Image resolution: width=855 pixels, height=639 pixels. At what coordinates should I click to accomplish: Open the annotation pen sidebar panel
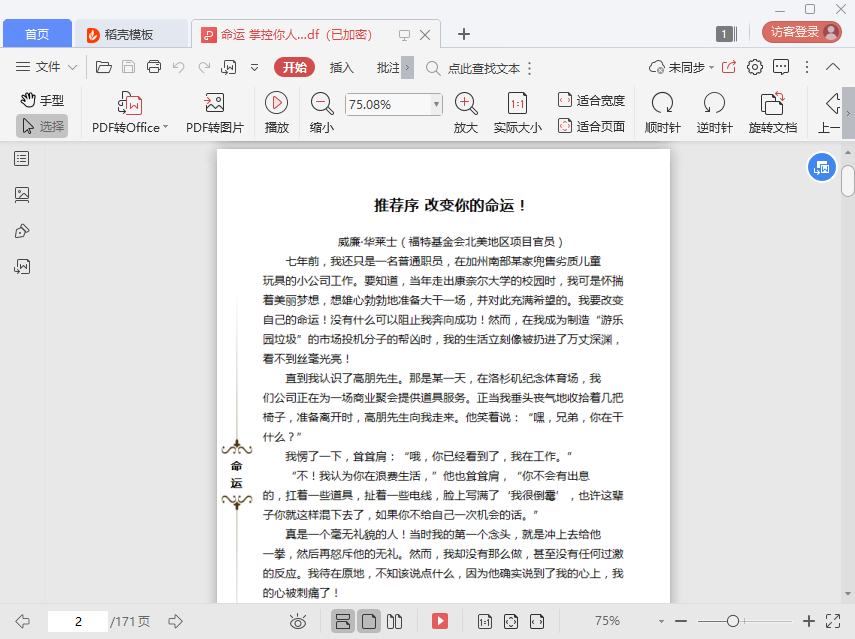pyautogui.click(x=22, y=231)
